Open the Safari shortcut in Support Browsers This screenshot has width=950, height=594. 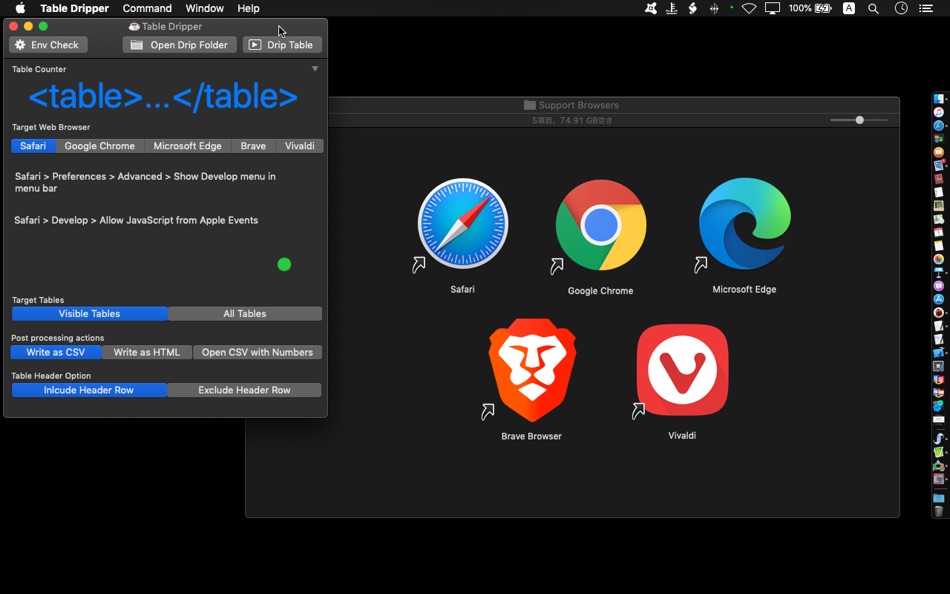coord(463,224)
